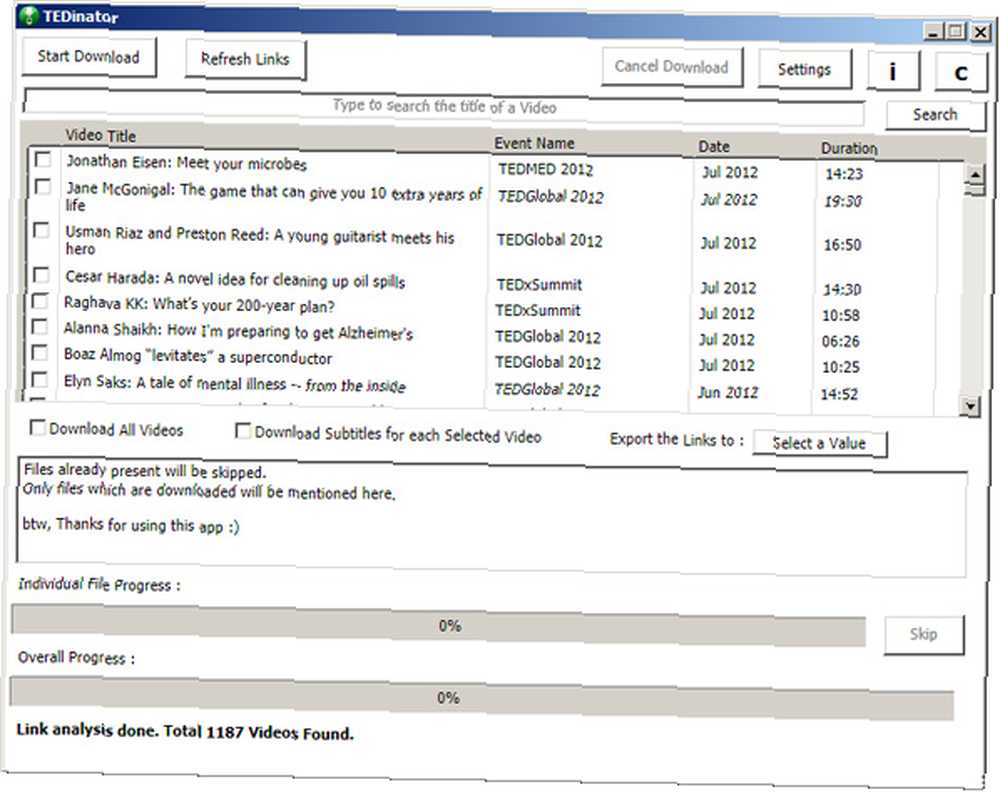Click the video list scroll up arrow

click(x=975, y=174)
